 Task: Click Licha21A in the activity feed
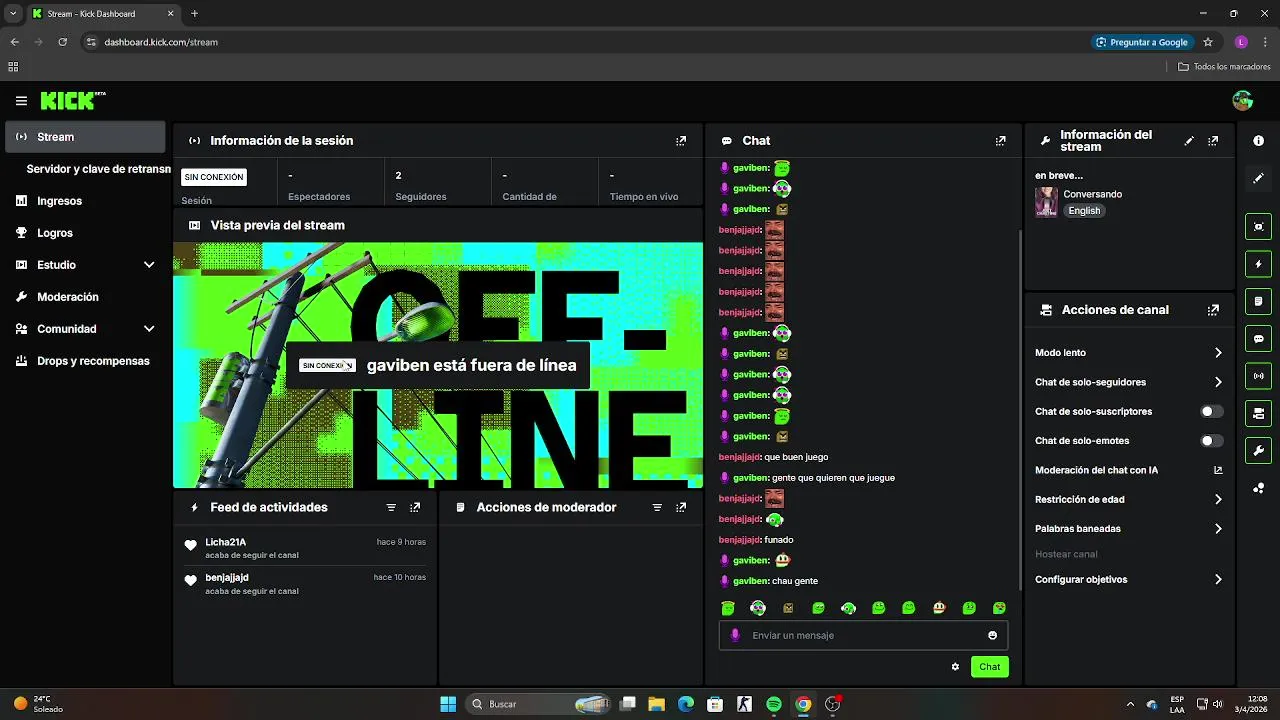pyautogui.click(x=226, y=542)
